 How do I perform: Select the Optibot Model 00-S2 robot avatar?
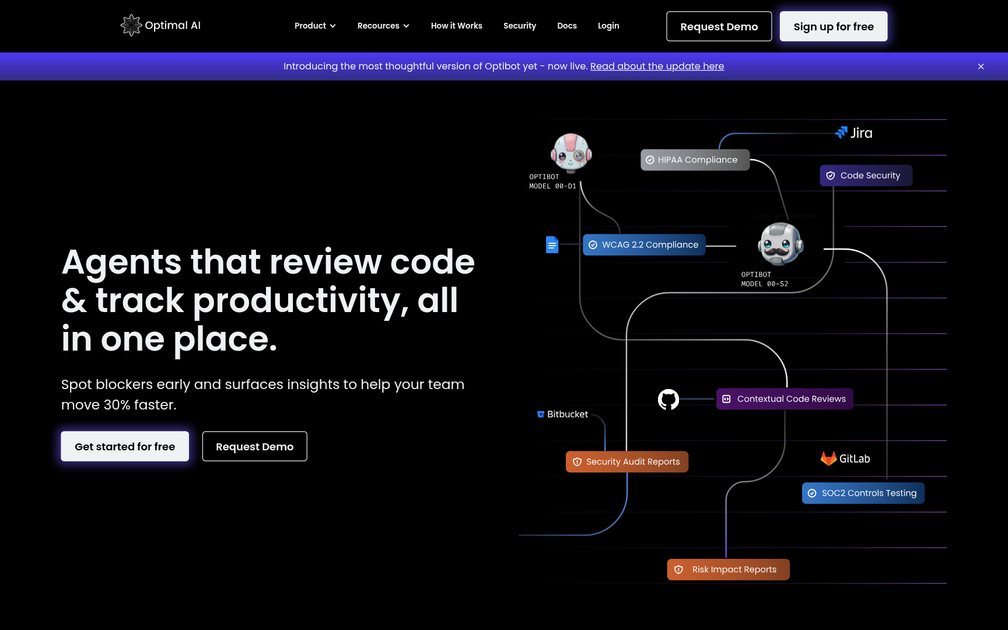tap(781, 243)
